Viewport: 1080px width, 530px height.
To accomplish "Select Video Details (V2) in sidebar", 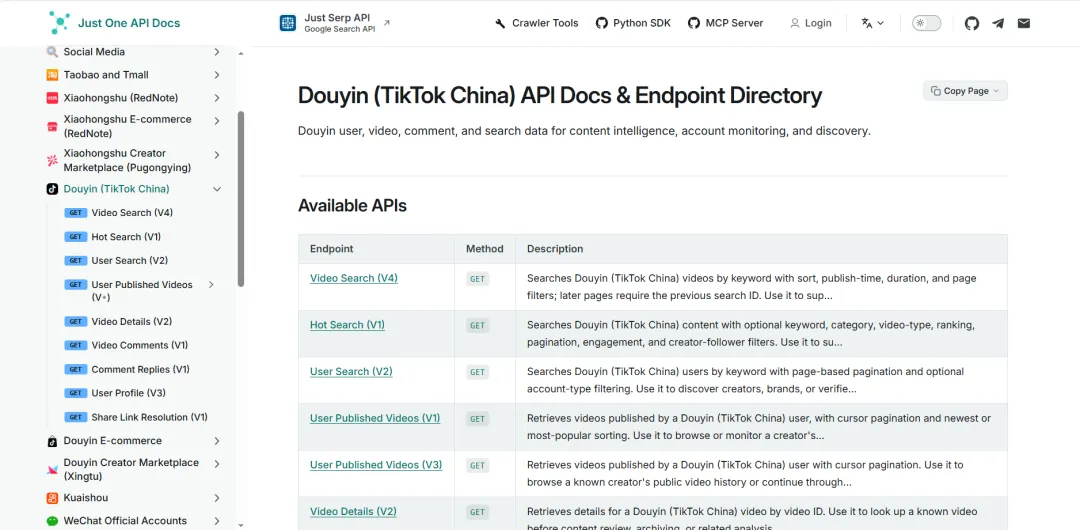I will coord(132,322).
